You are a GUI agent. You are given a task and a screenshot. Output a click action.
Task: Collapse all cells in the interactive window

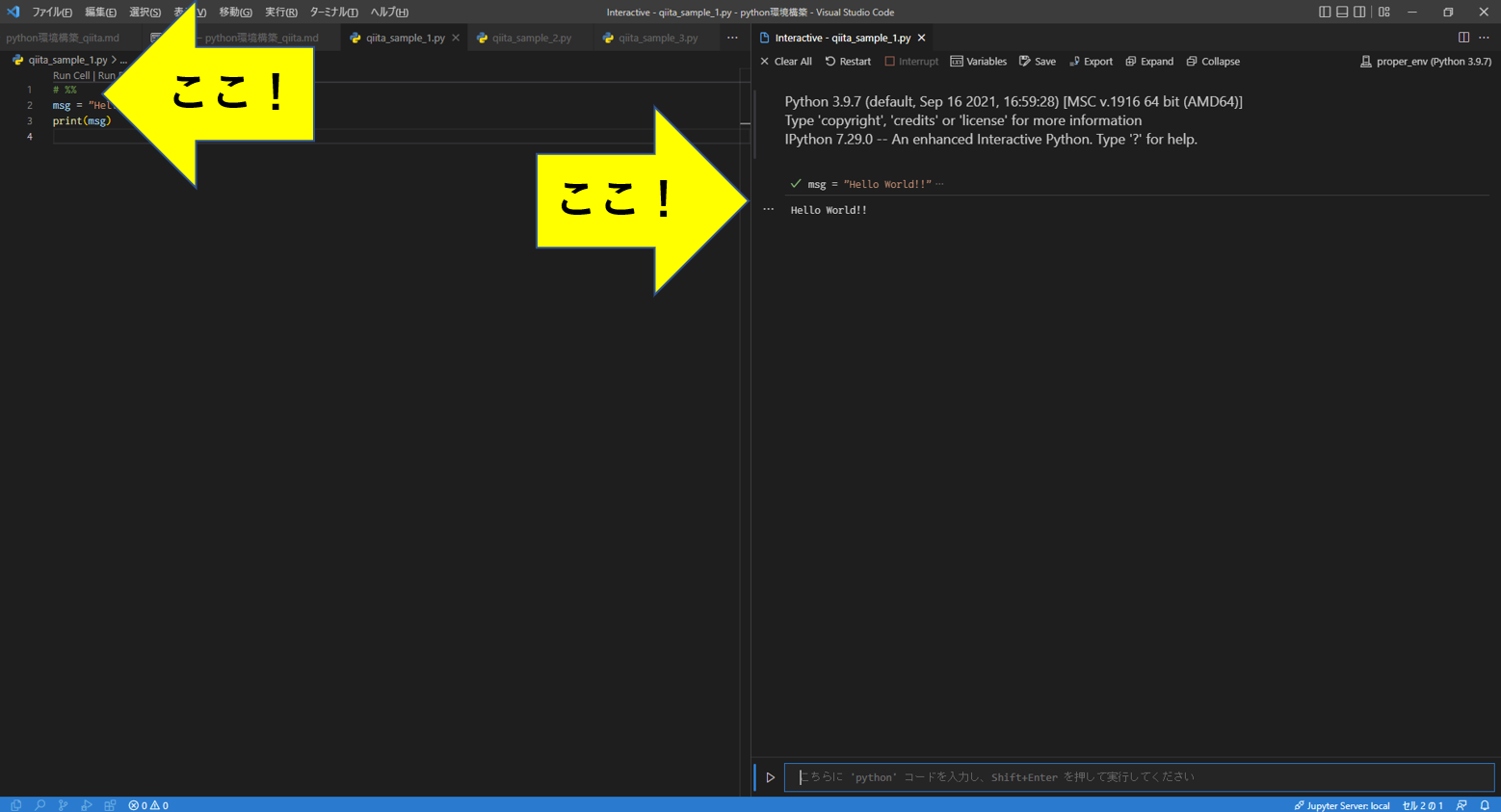pos(1213,61)
